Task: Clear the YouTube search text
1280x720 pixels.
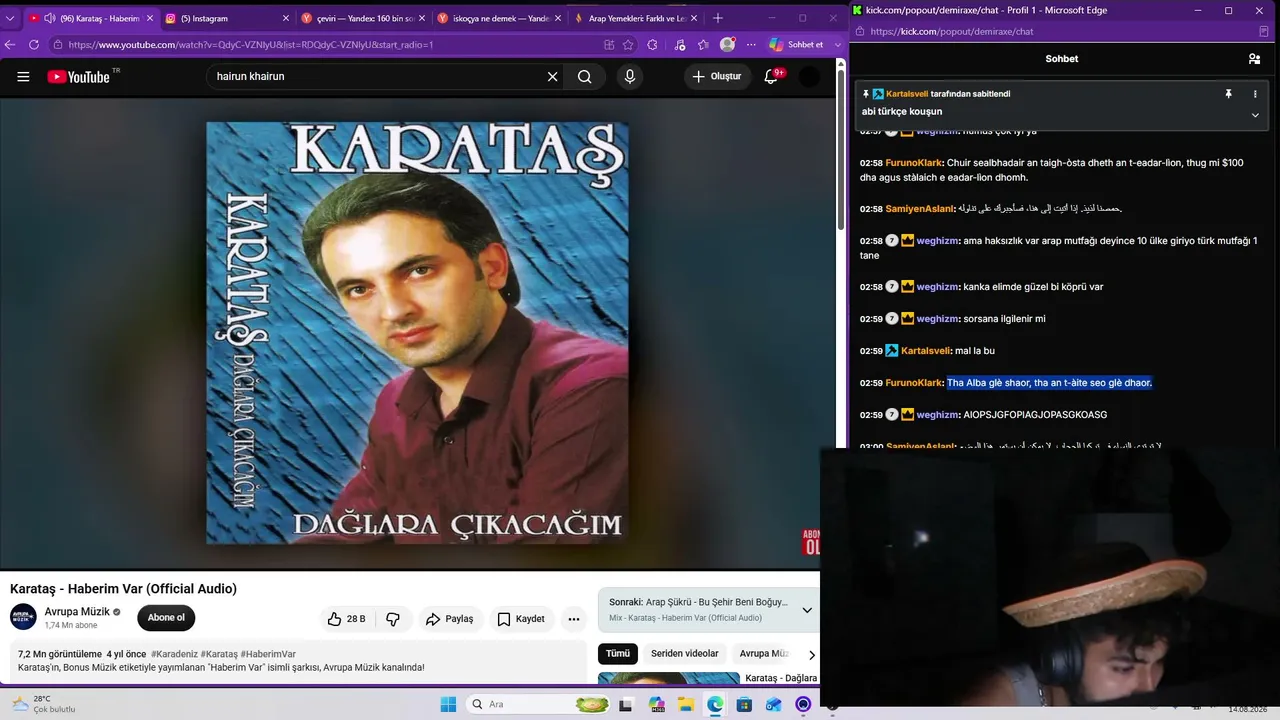Action: 552,77
